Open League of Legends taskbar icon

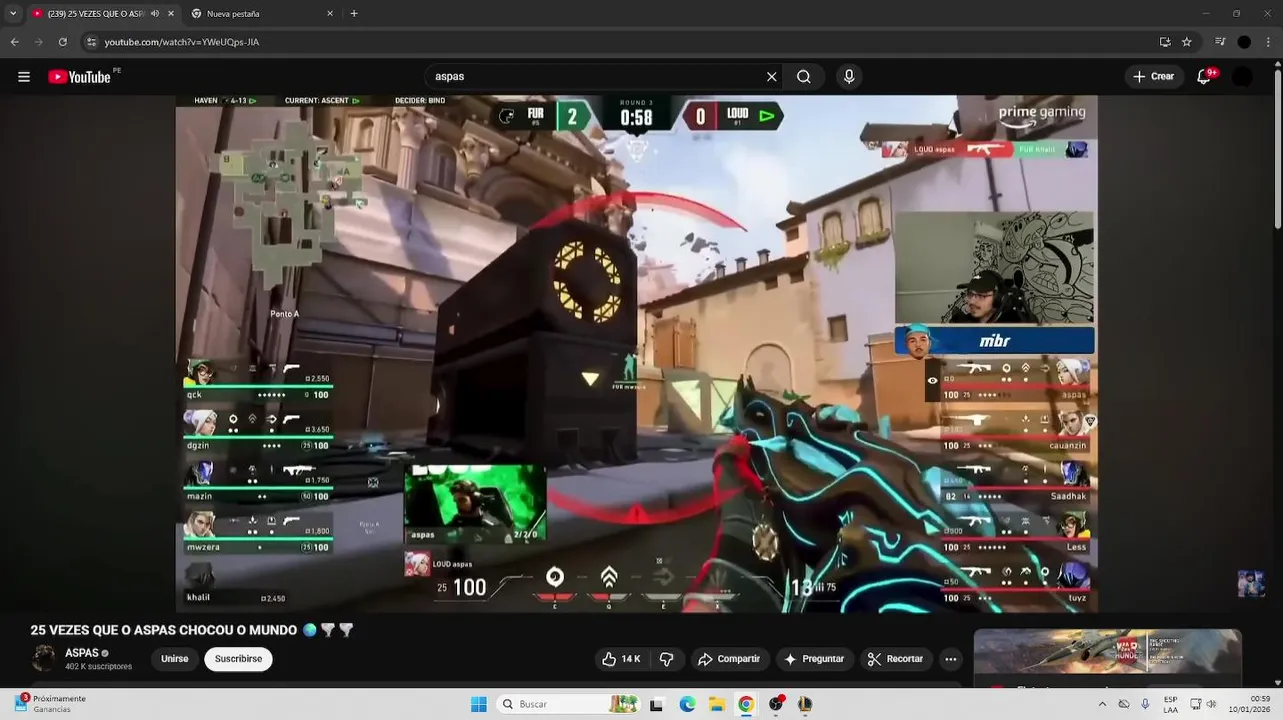[805, 704]
